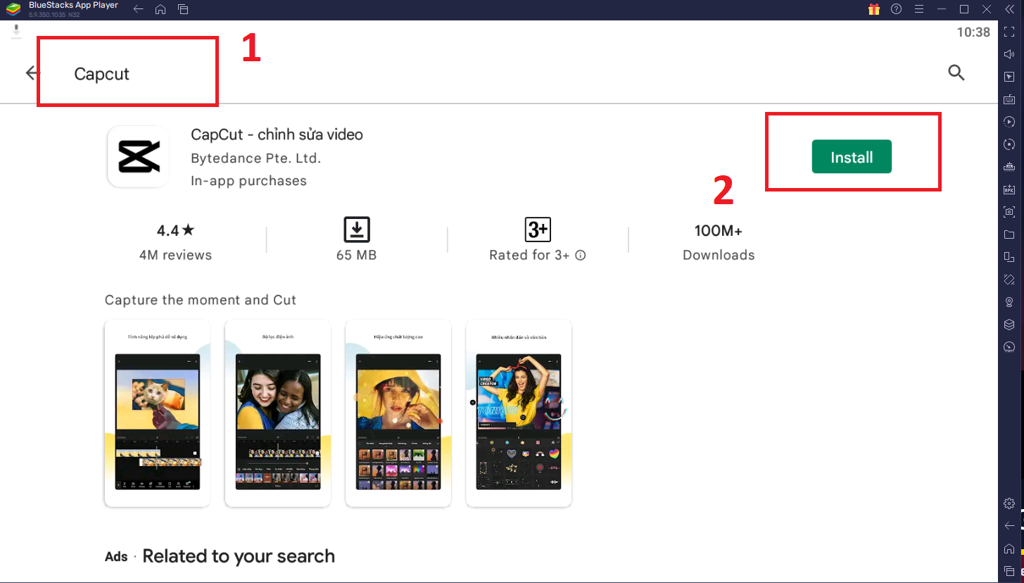Click the rotate screen icon
This screenshot has width=1024, height=583.
tap(1009, 279)
